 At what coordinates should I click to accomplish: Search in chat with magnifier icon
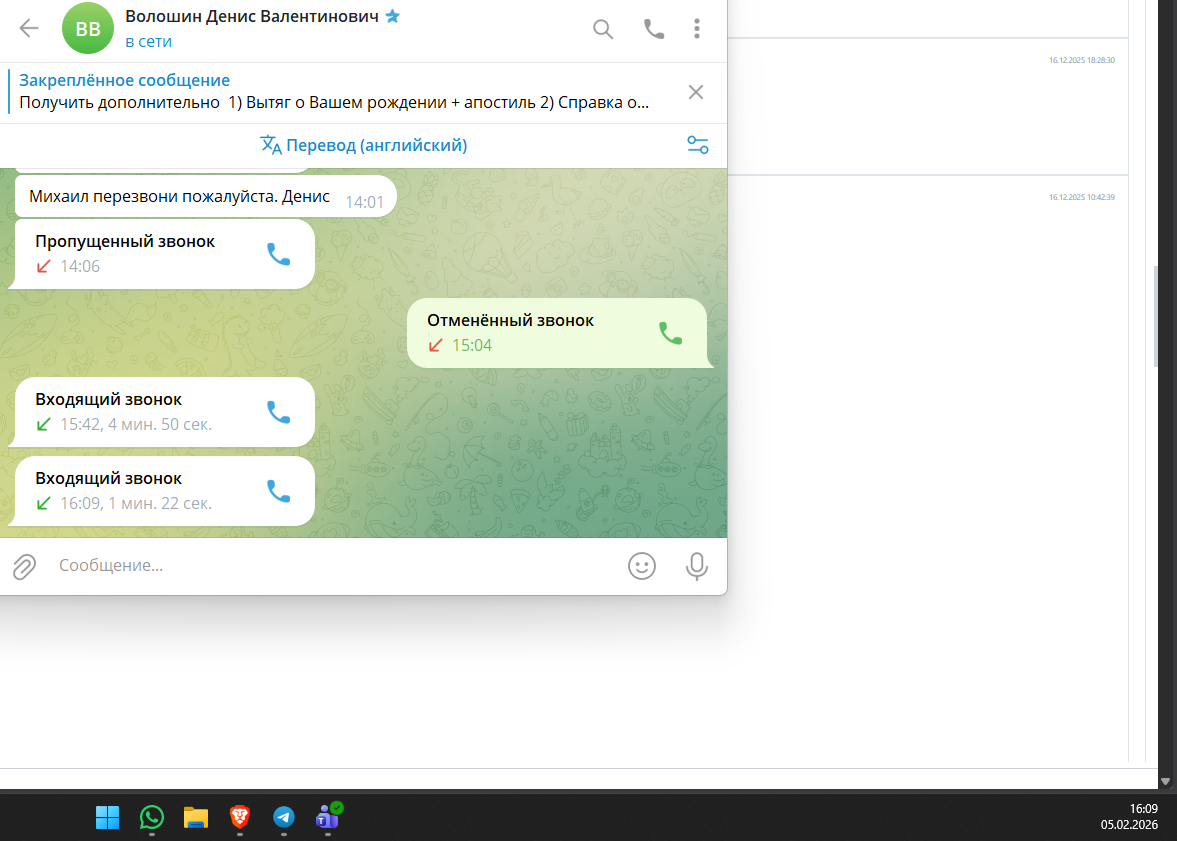603,29
